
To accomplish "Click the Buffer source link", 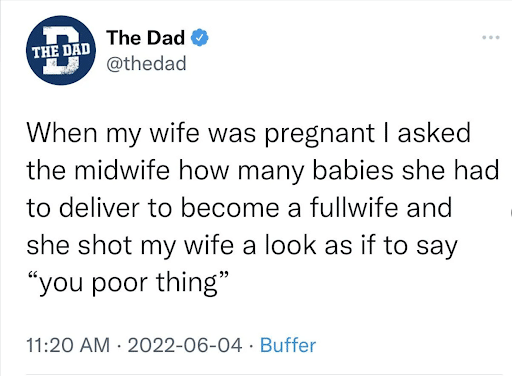I will pos(288,345).
